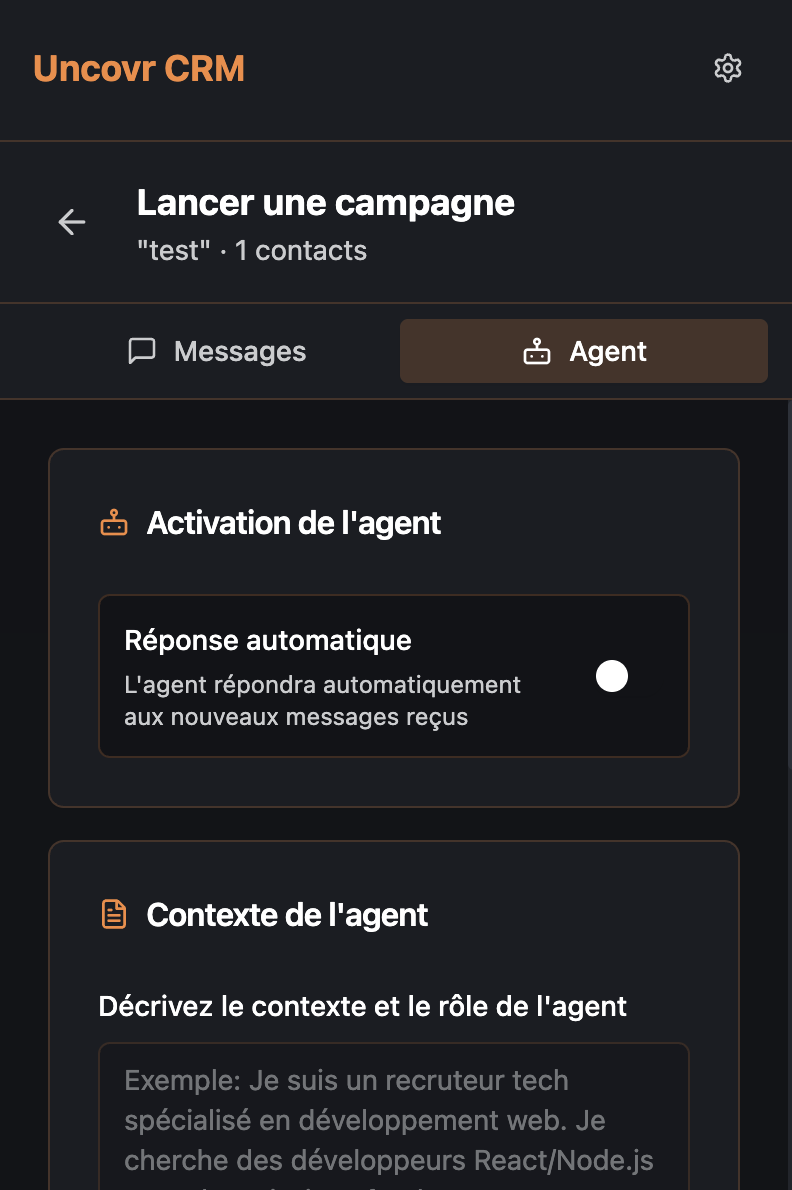Click the Uncovr CRM logo
The width and height of the screenshot is (792, 1190).
(x=139, y=68)
